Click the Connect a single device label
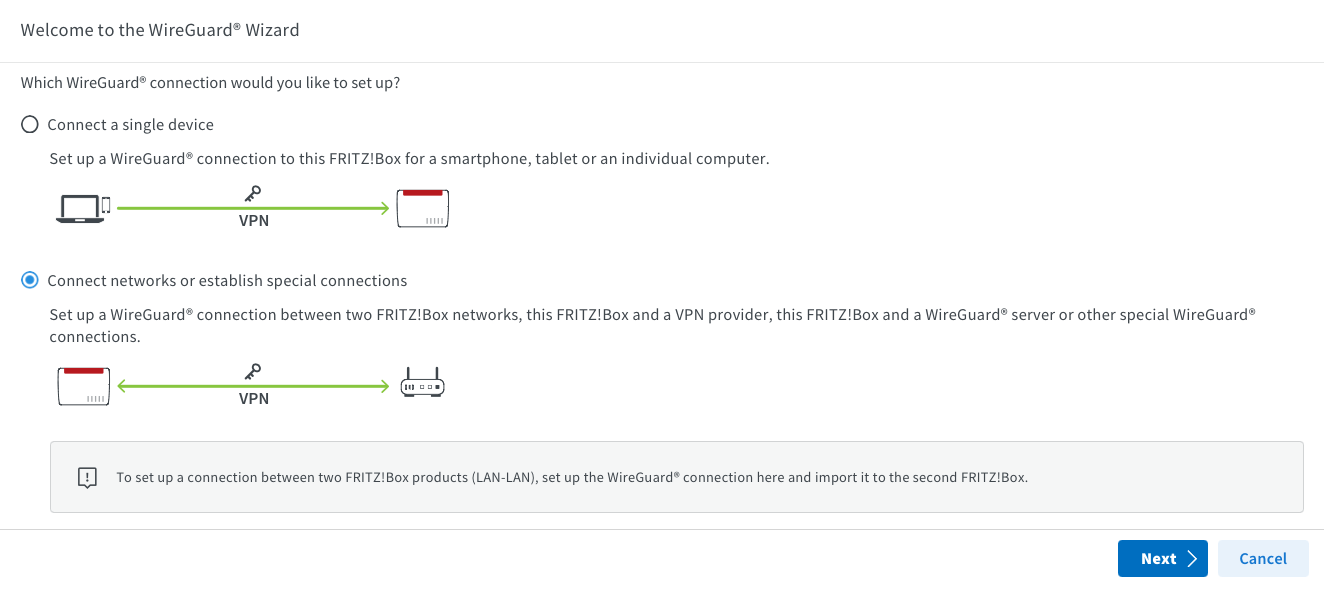 (130, 125)
